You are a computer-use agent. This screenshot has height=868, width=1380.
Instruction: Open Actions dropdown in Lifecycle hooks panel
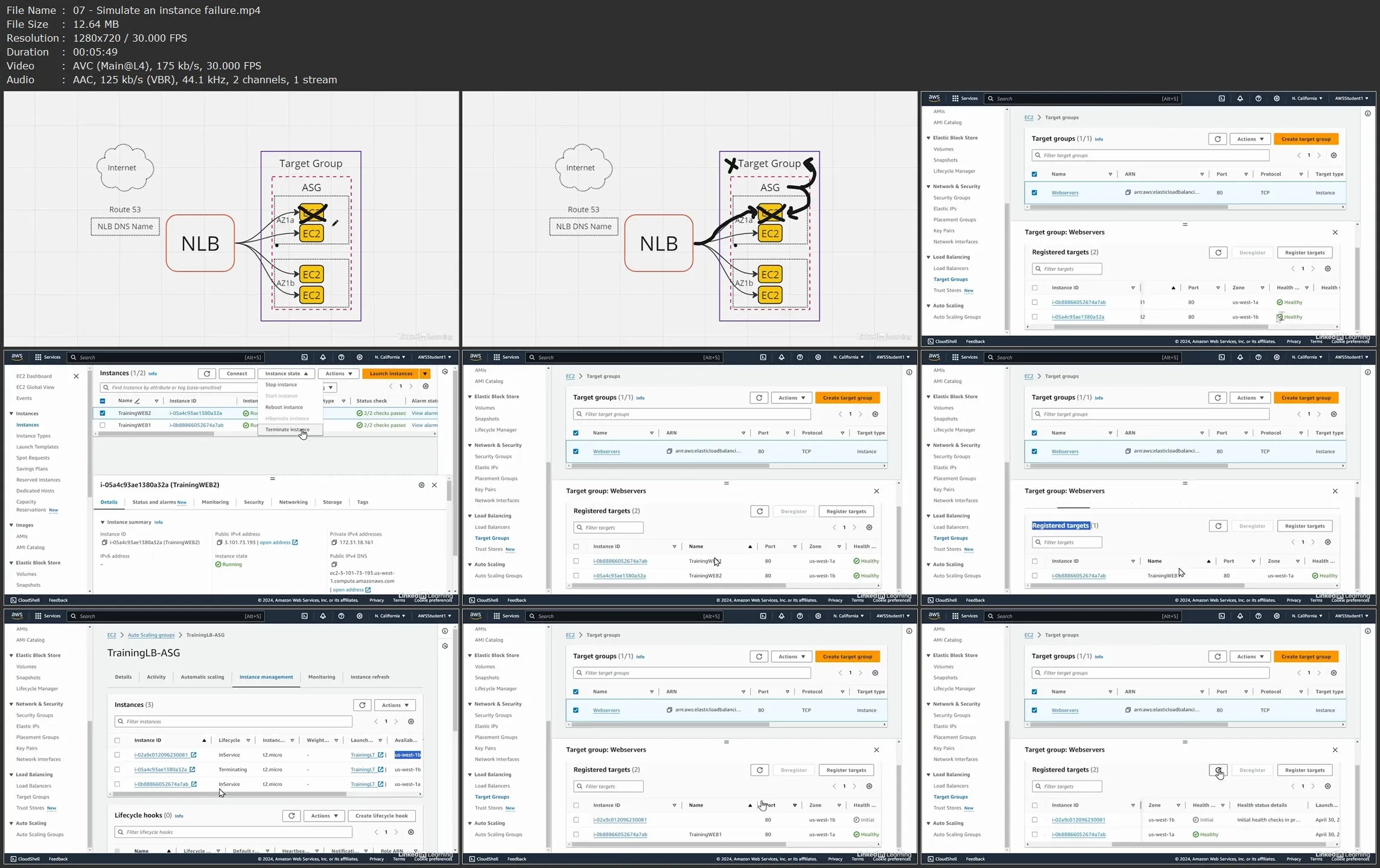coord(324,816)
